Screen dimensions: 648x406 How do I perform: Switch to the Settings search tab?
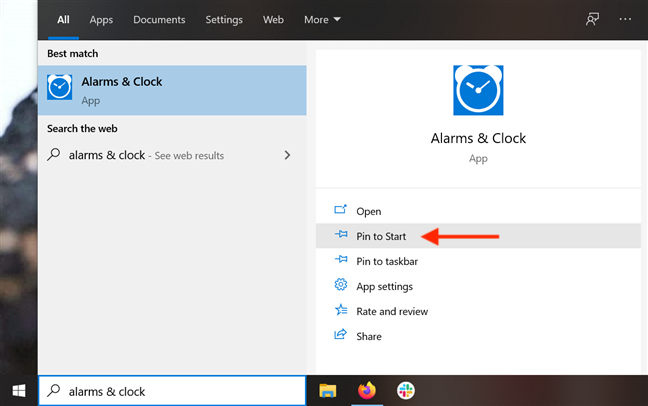pos(224,19)
